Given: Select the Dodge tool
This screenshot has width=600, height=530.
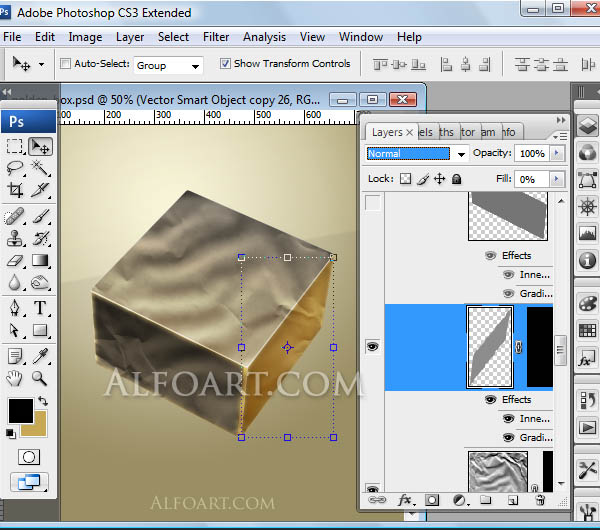Looking at the screenshot, I should [40, 283].
